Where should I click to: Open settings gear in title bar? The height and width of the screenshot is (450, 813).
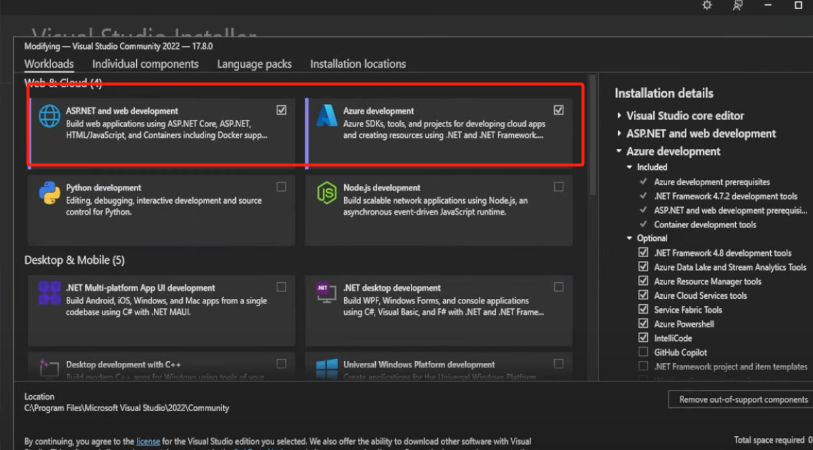coord(707,5)
